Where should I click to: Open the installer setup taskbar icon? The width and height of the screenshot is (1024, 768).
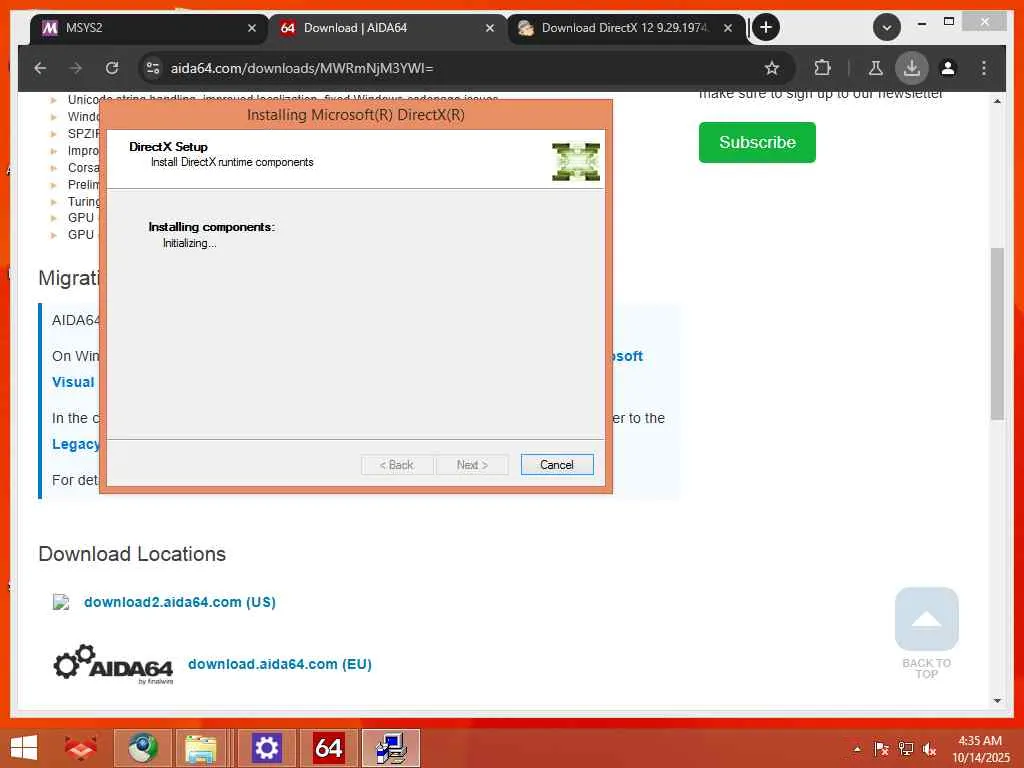pos(391,748)
